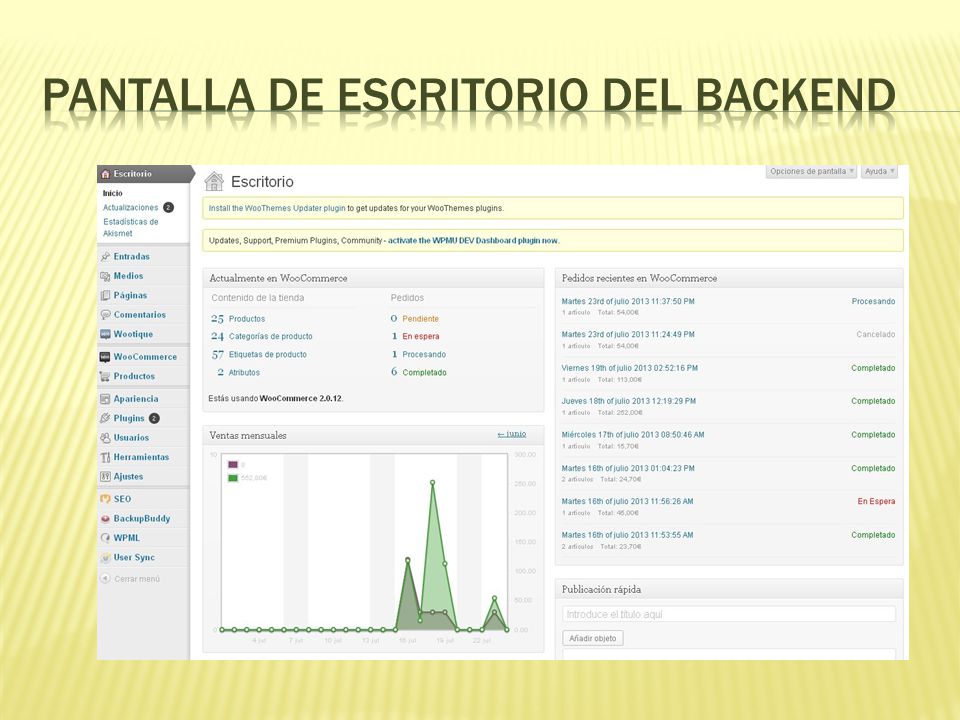Click the purple legend swatch in sales chart
Image resolution: width=960 pixels, height=720 pixels.
[x=233, y=465]
